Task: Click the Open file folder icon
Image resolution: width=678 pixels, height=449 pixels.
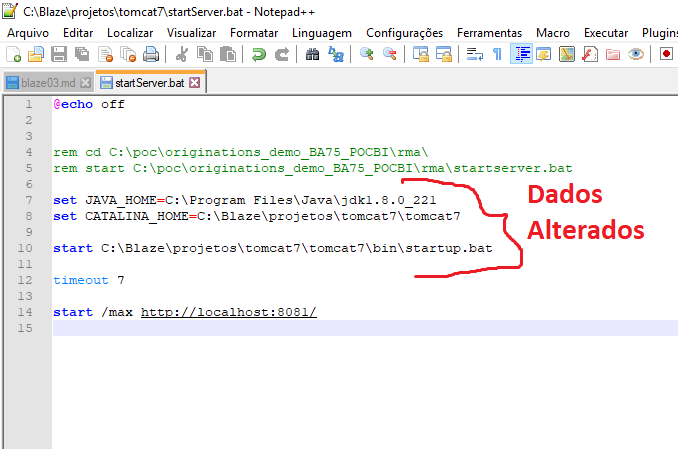Action: [36, 54]
